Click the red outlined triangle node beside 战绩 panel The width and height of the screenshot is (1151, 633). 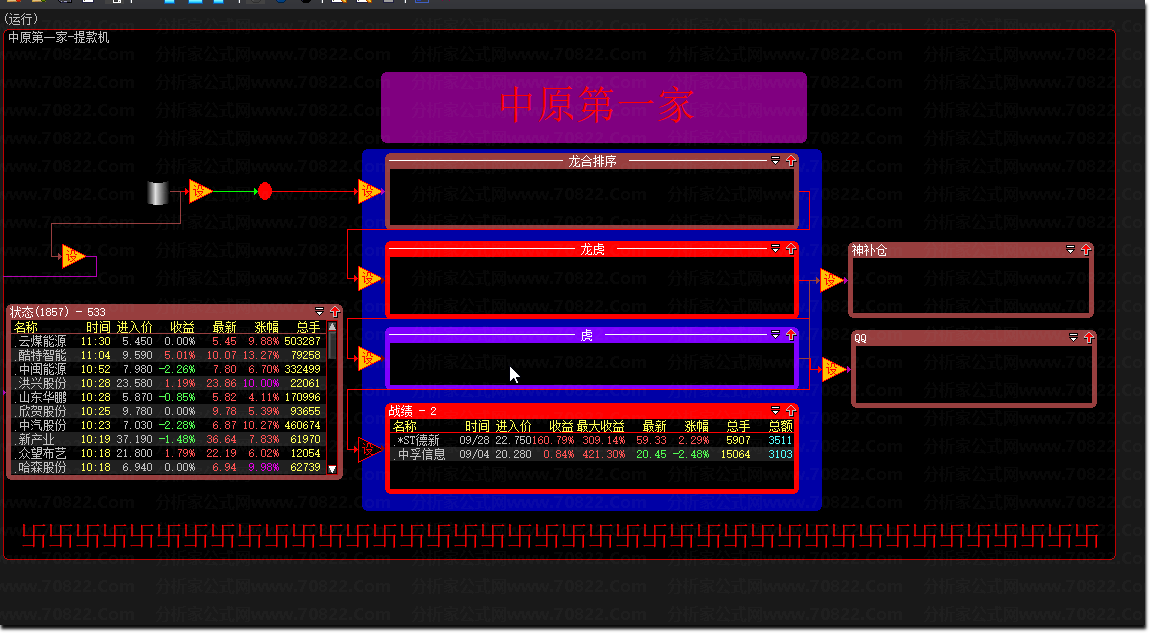point(369,449)
